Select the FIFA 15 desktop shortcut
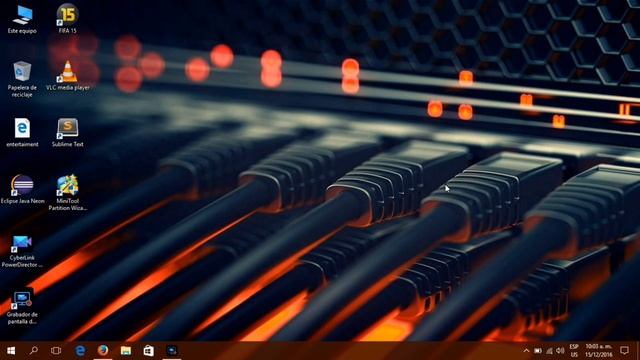Viewport: 640px width, 360px height. [68, 19]
